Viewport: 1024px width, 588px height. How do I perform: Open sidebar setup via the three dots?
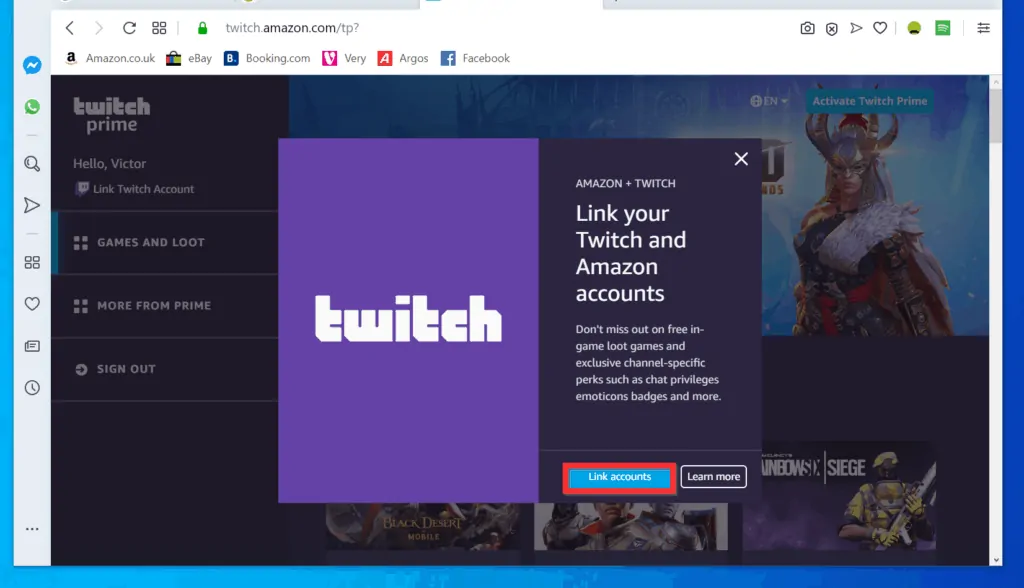click(x=32, y=529)
